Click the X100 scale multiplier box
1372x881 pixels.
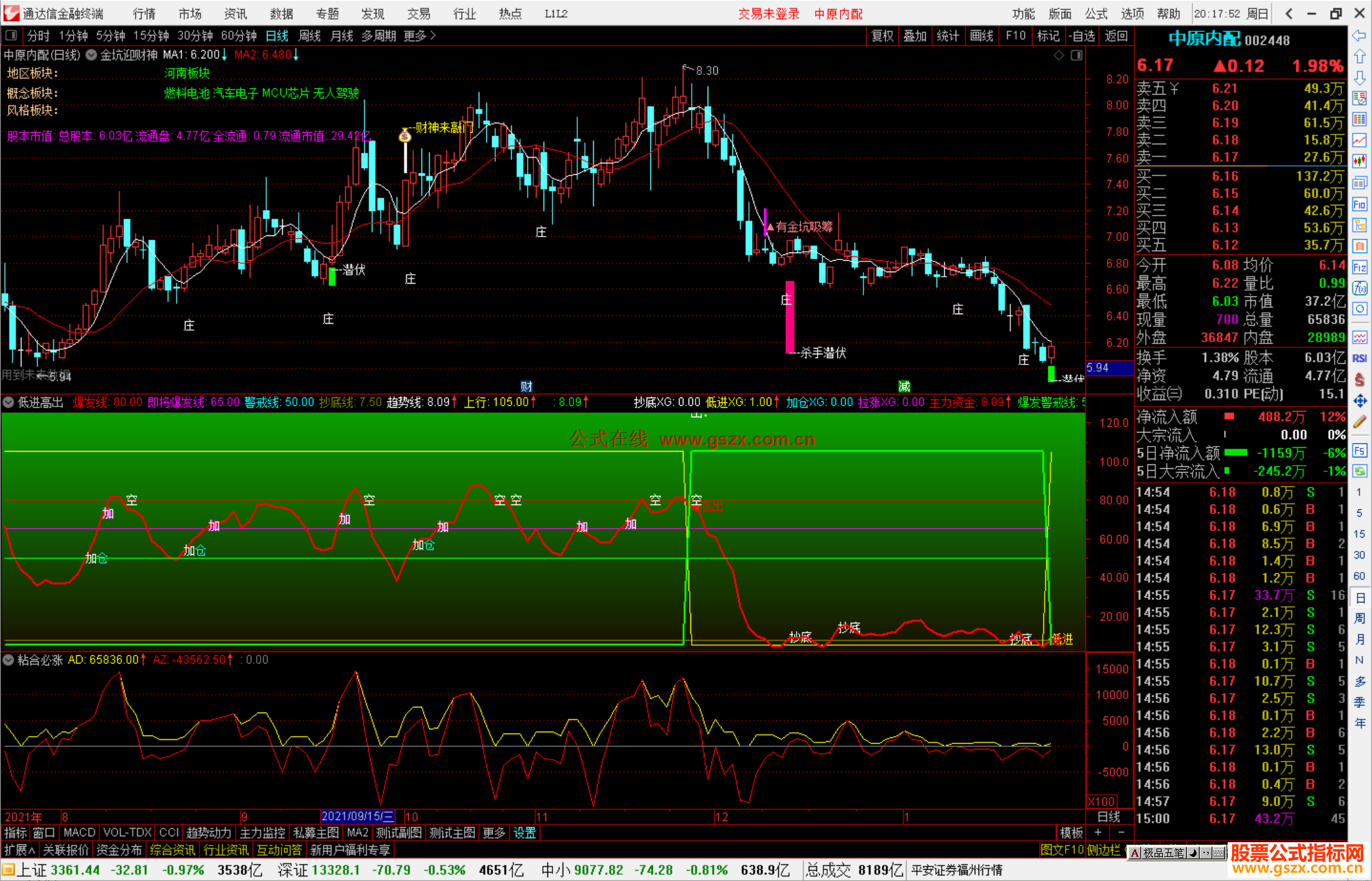(1102, 801)
